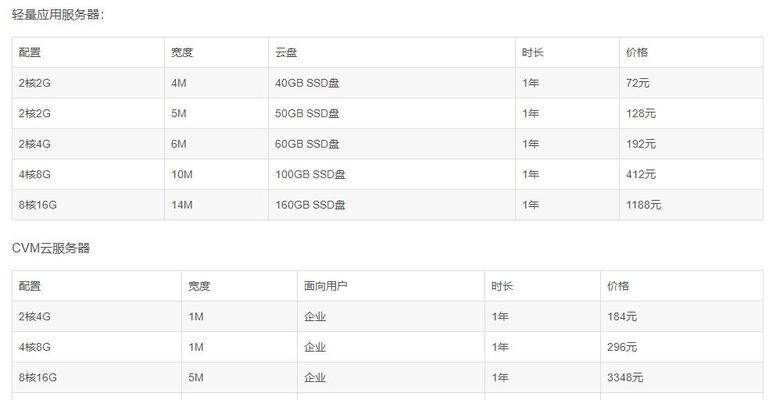Select the 184元 price cell
The height and width of the screenshot is (400, 776).
coord(622,317)
